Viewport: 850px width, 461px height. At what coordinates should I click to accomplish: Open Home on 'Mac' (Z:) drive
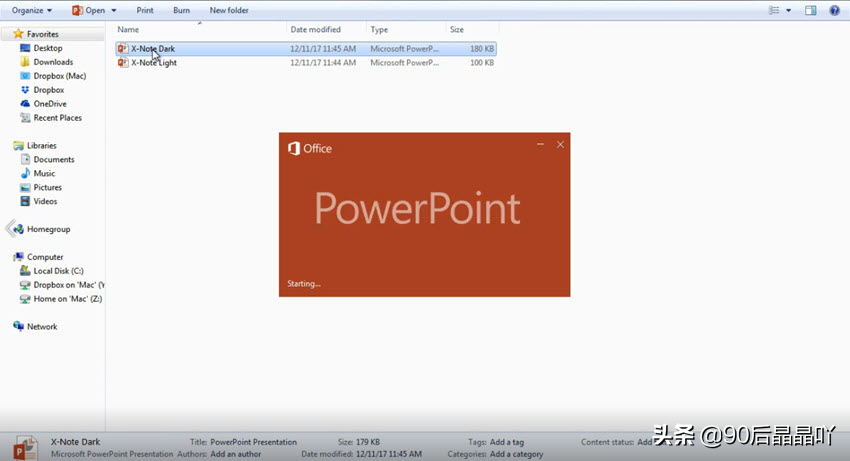[x=68, y=299]
